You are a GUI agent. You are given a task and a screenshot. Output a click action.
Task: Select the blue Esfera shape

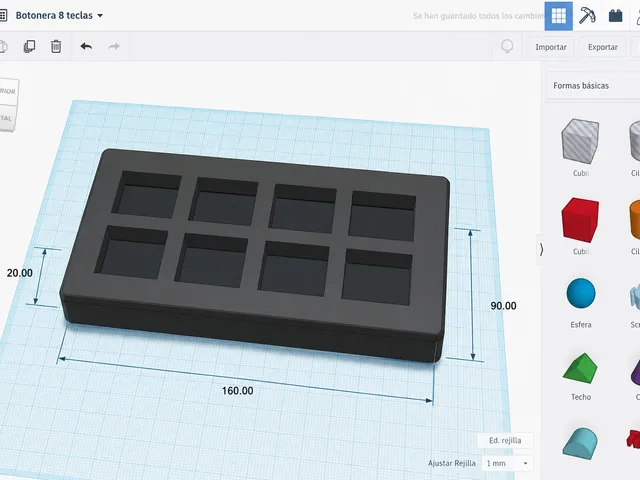point(581,293)
